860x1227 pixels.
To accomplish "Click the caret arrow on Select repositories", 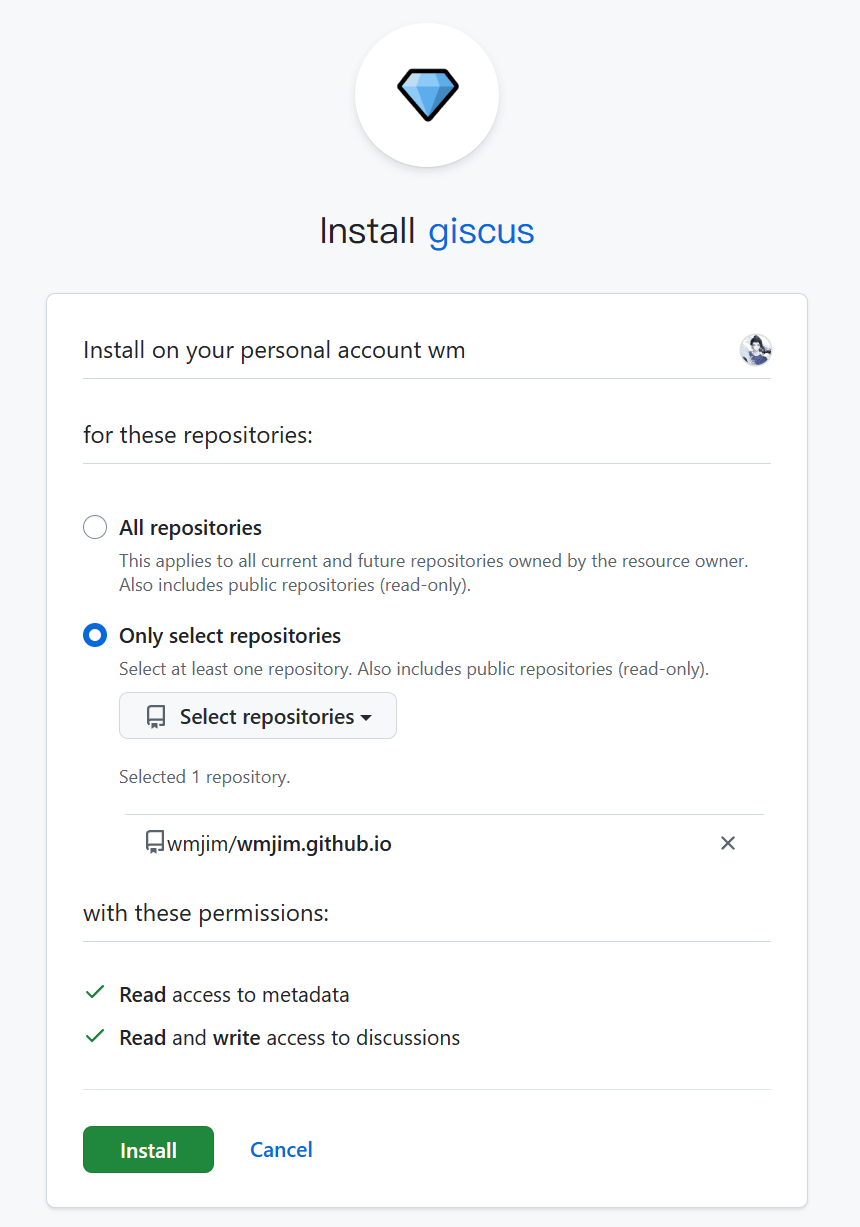I will coord(366,718).
